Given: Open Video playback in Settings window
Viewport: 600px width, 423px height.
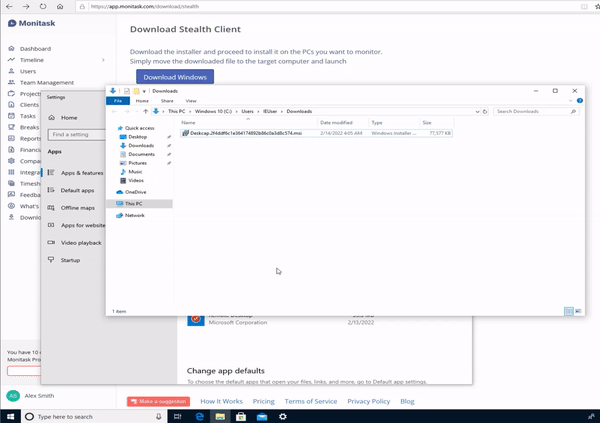Looking at the screenshot, I should pyautogui.click(x=81, y=243).
